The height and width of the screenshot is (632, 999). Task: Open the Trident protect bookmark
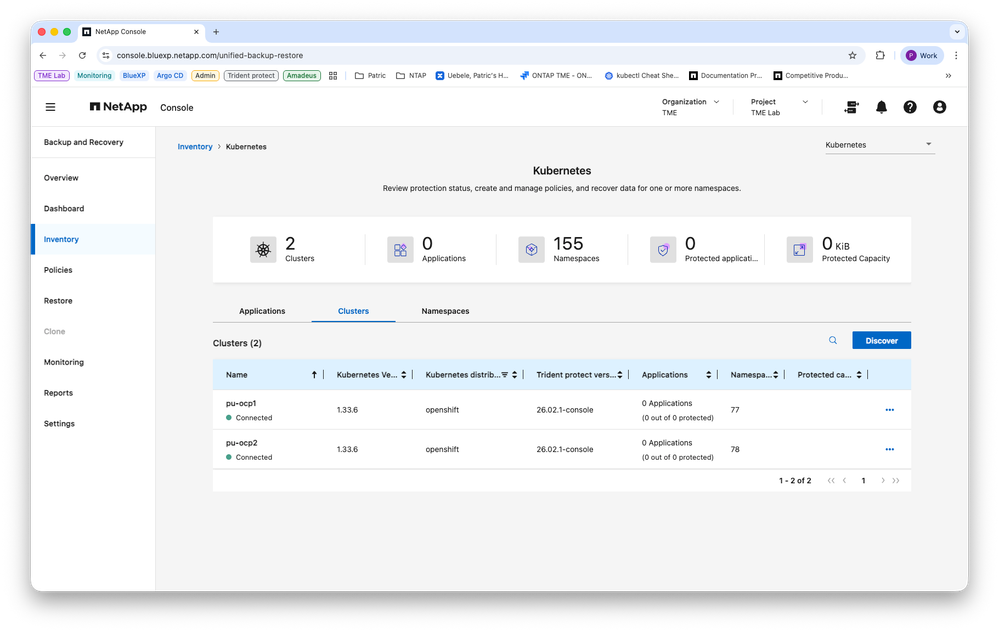tap(251, 75)
